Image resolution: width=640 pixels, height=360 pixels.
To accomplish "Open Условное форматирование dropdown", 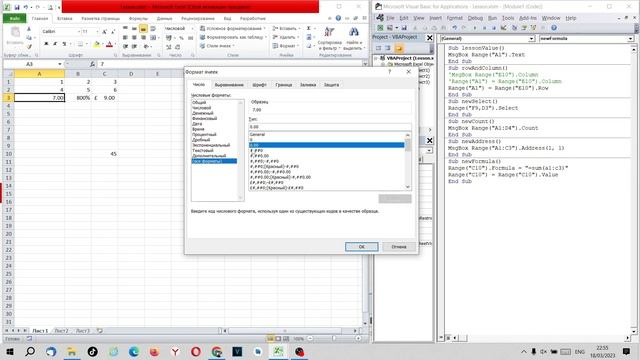I will [233, 29].
